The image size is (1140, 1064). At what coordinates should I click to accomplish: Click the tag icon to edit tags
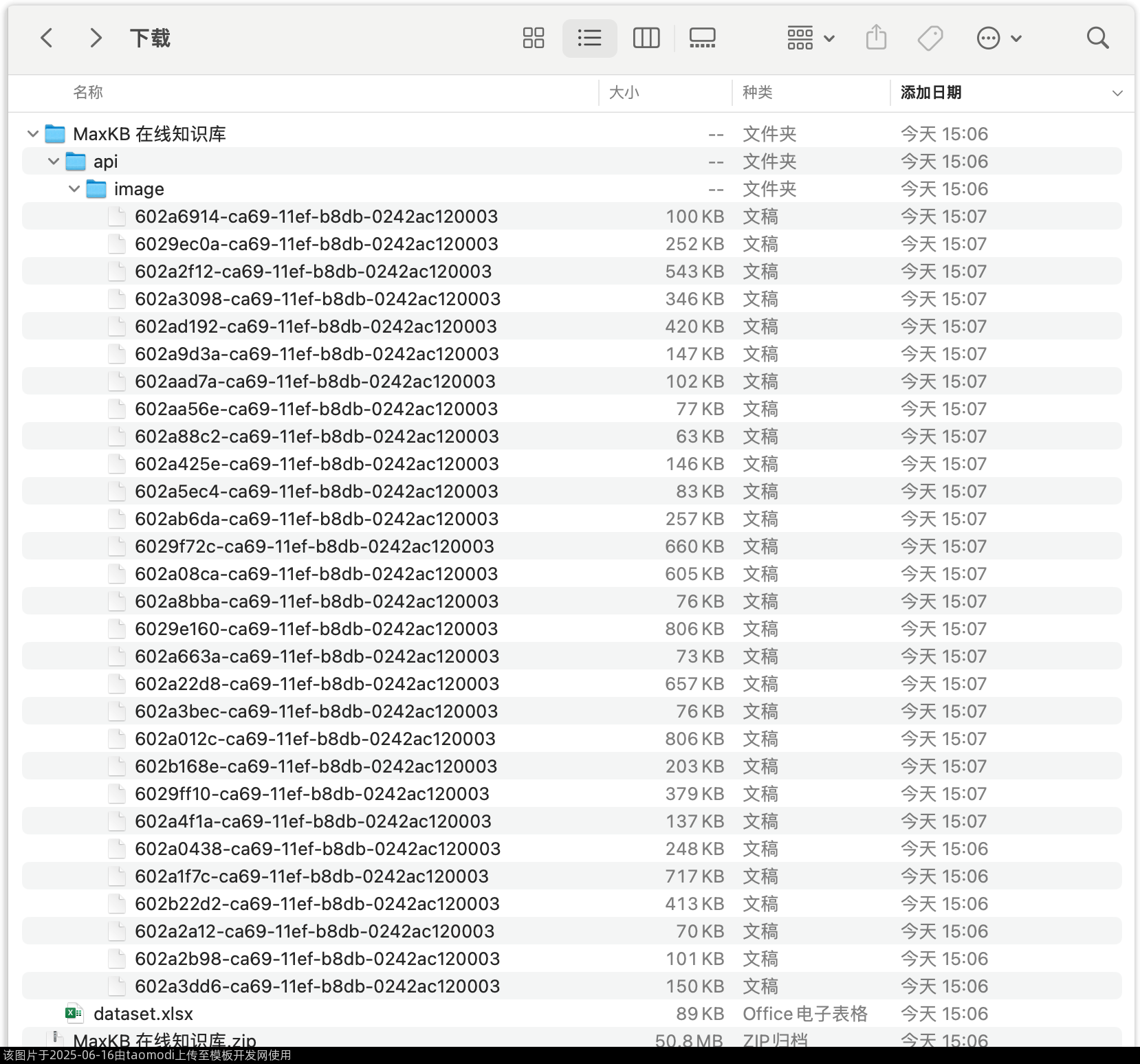[930, 38]
